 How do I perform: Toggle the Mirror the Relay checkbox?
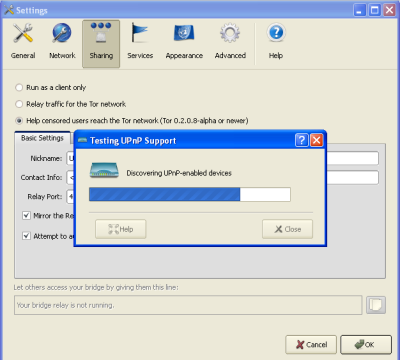[26, 216]
